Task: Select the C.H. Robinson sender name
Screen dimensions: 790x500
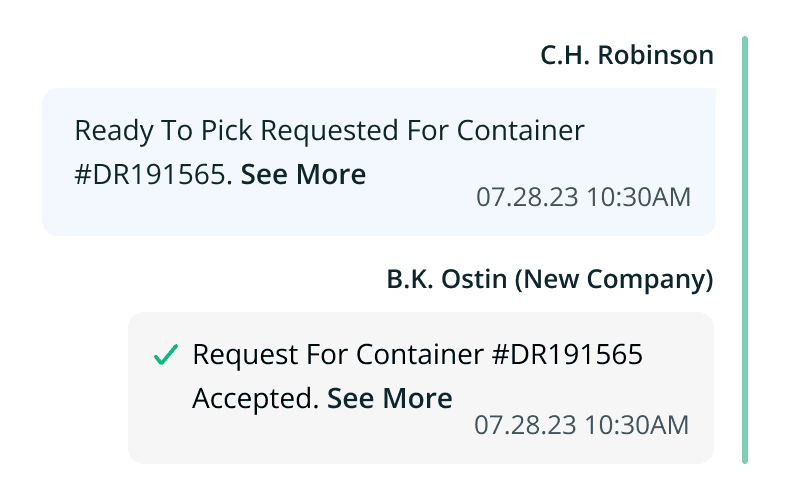Action: coord(627,55)
